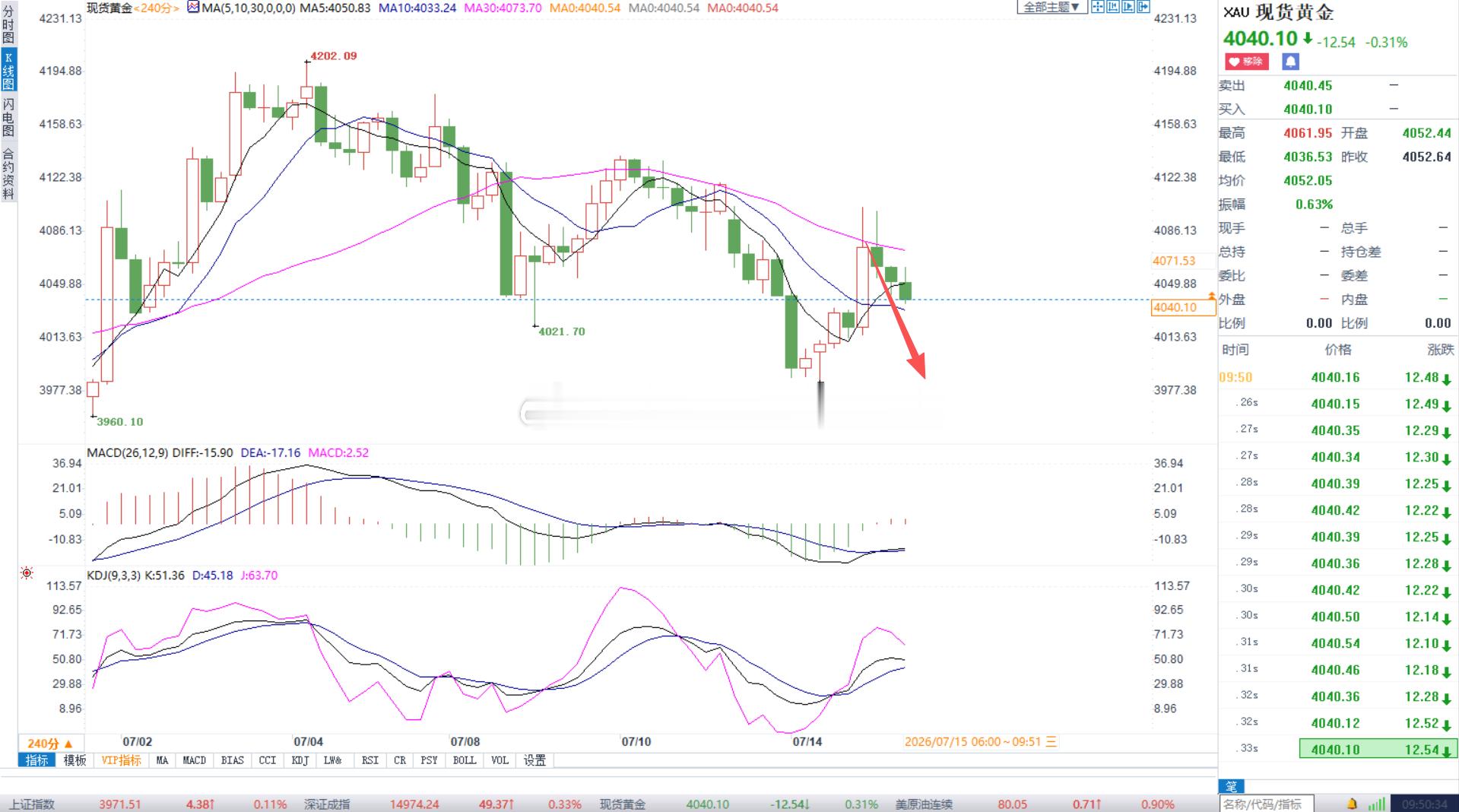This screenshot has height=812, width=1459.
Task: Click the MACD(26,12,9) indicator label
Action: point(128,452)
